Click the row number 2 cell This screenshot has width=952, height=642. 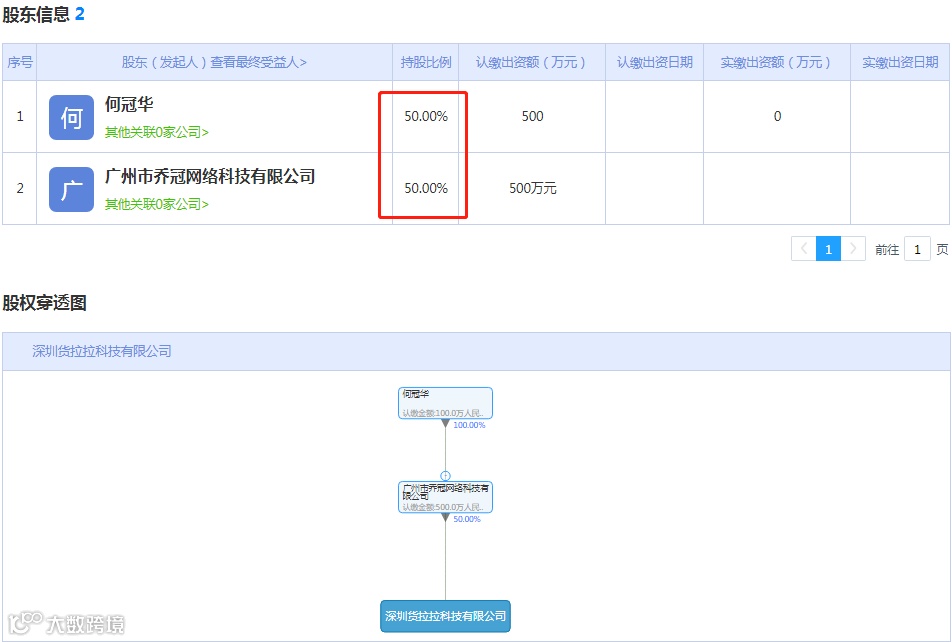[19, 188]
